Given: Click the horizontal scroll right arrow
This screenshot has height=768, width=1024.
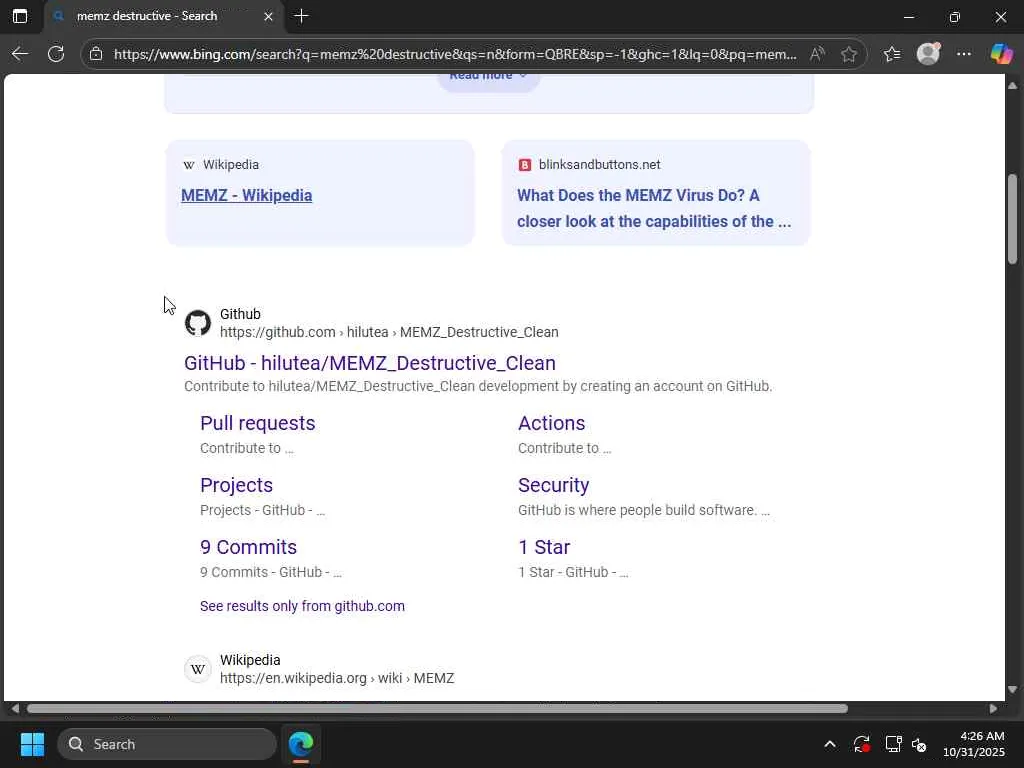Looking at the screenshot, I should coord(993,709).
